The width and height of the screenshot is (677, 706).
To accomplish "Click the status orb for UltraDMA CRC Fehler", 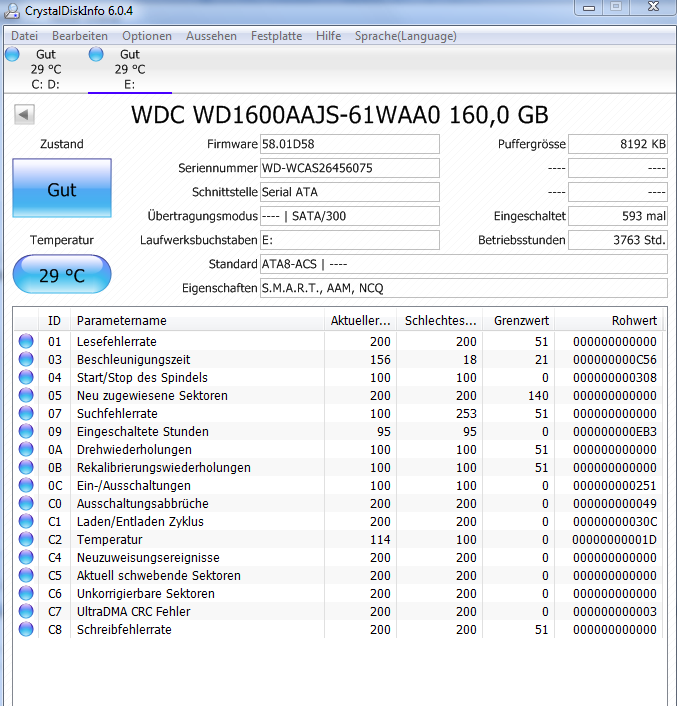I will pyautogui.click(x=26, y=611).
